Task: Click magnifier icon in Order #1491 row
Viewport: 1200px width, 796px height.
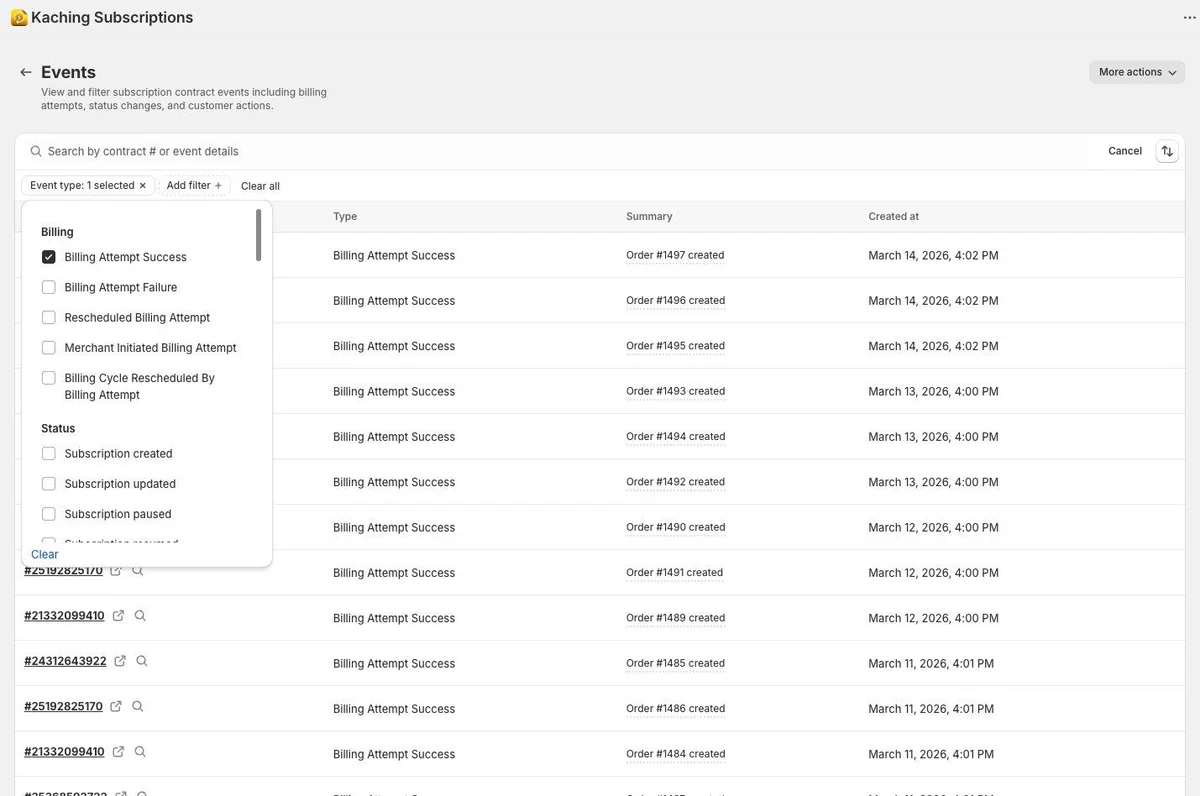Action: (x=138, y=571)
